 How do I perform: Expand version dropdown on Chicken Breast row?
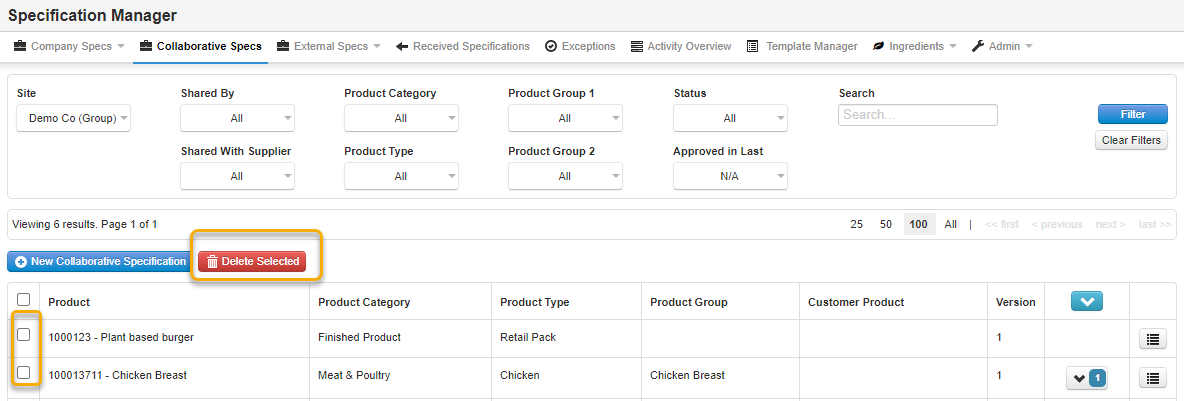1085,378
